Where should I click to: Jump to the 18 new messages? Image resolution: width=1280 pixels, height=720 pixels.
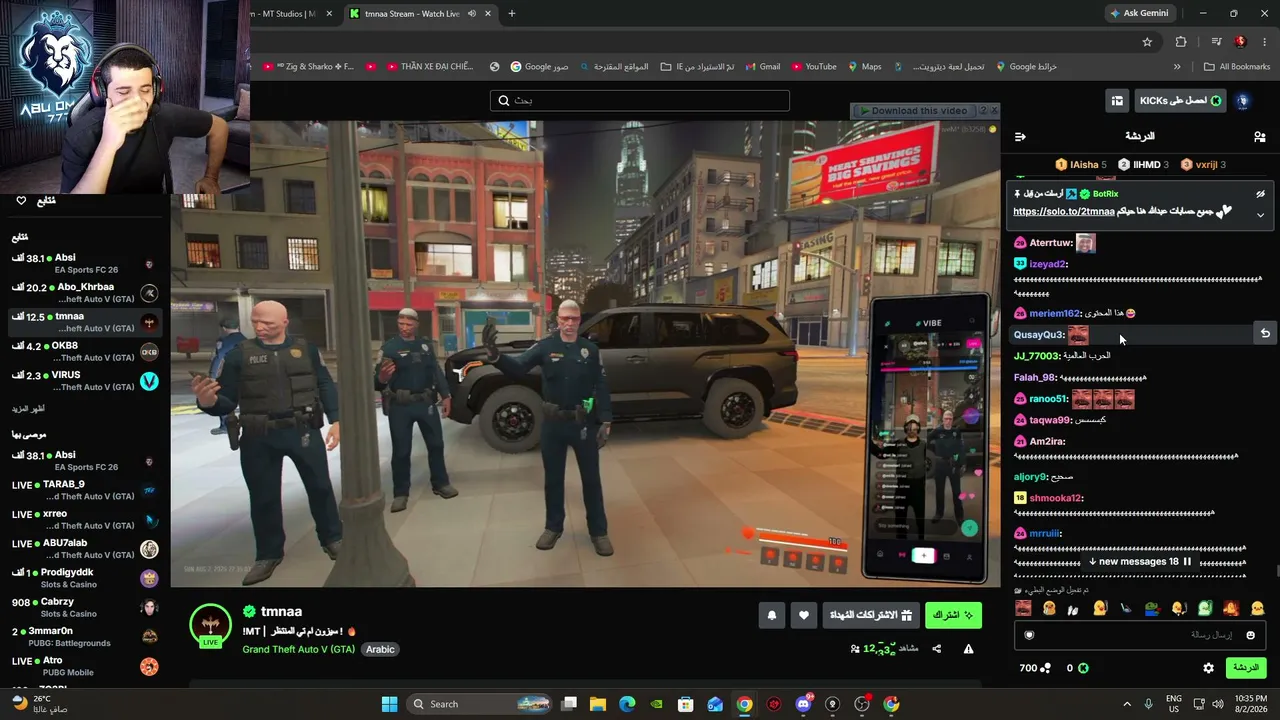point(1139,562)
